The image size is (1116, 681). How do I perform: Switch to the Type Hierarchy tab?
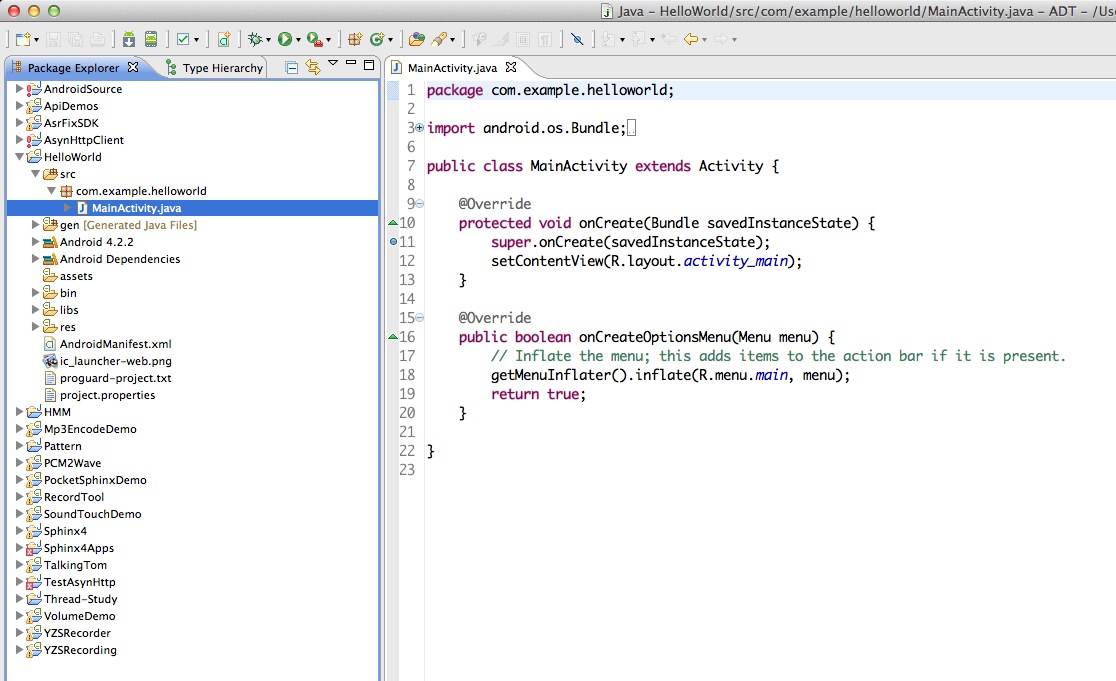click(x=214, y=68)
